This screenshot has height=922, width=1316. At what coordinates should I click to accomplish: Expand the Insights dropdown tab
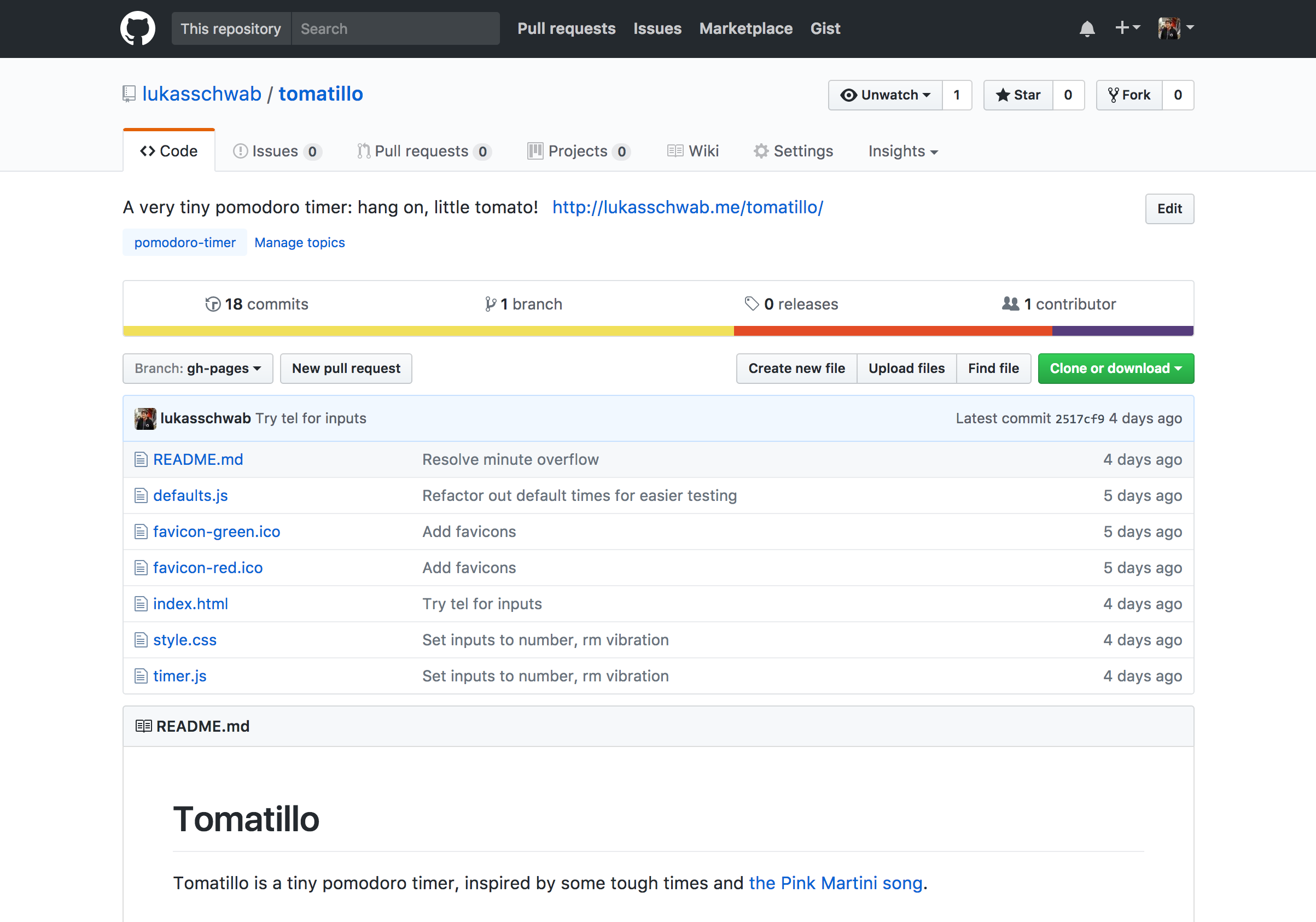(x=902, y=151)
